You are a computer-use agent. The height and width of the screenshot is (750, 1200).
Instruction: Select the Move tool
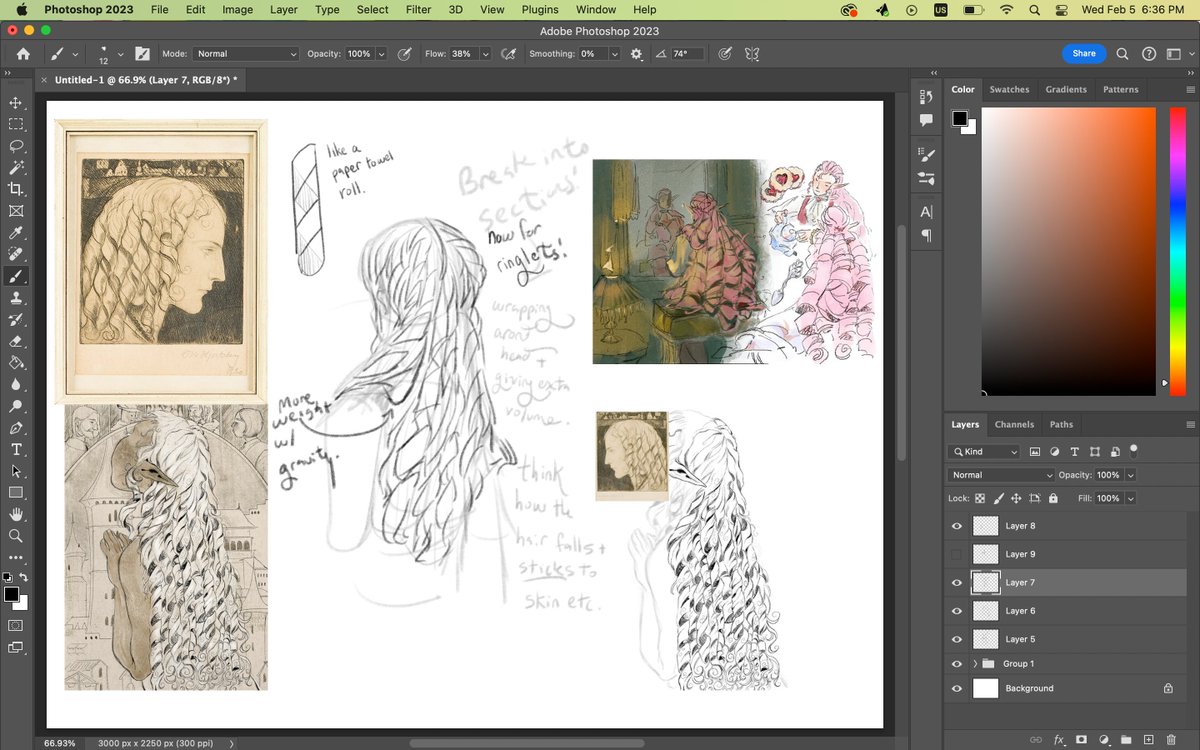click(x=16, y=103)
